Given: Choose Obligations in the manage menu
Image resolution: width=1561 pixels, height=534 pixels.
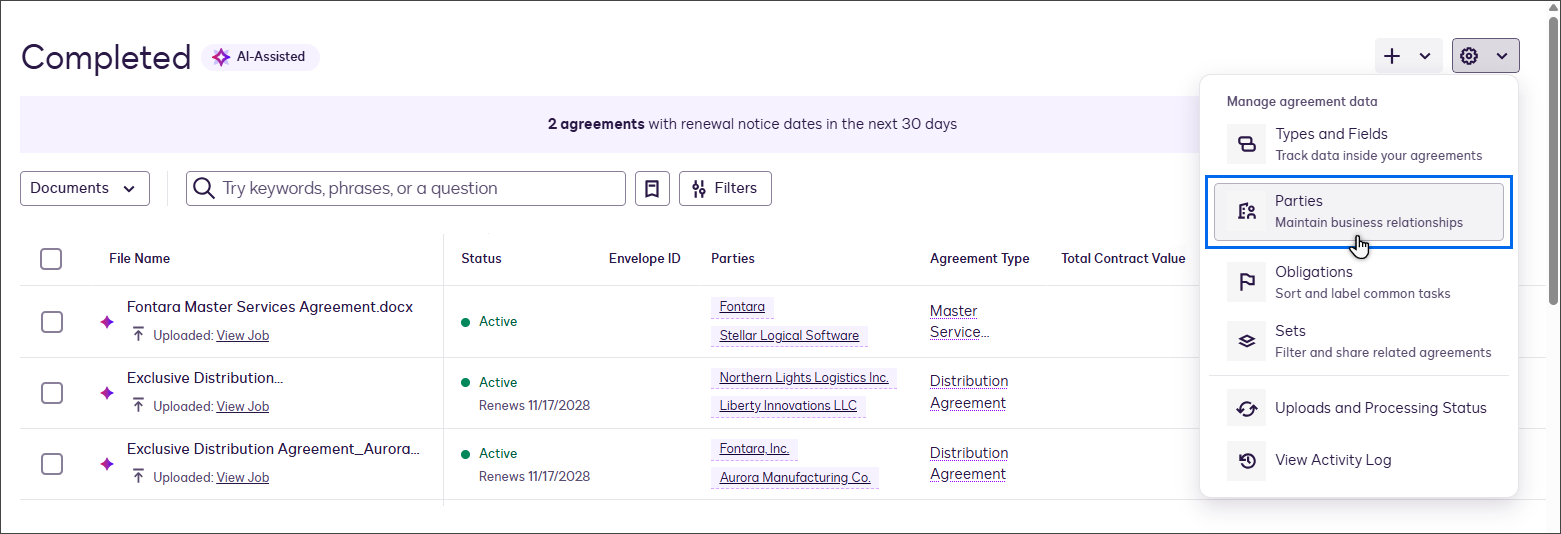Looking at the screenshot, I should [x=1313, y=272].
